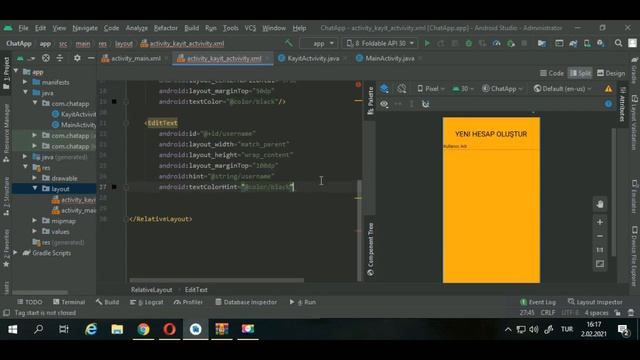Image resolution: width=640 pixels, height=360 pixels.
Task: Toggle the Attributes side panel
Action: click(x=622, y=104)
